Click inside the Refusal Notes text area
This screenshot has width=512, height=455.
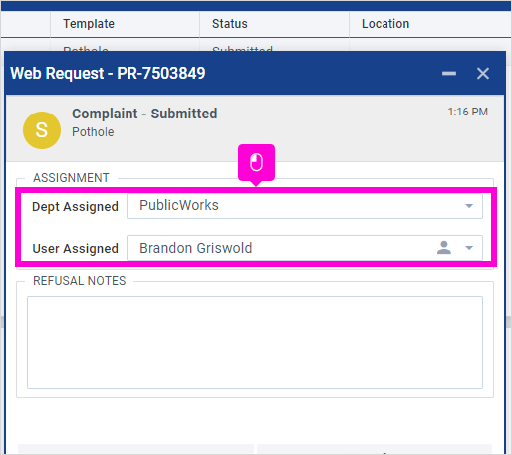coord(255,342)
